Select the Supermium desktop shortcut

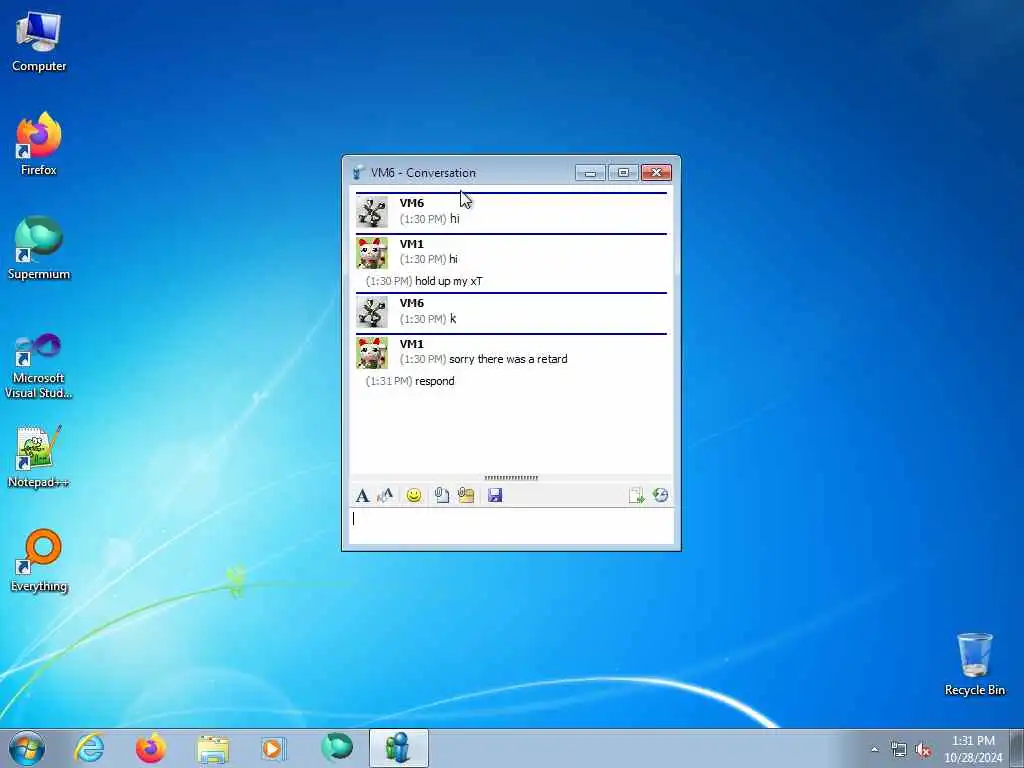(39, 248)
